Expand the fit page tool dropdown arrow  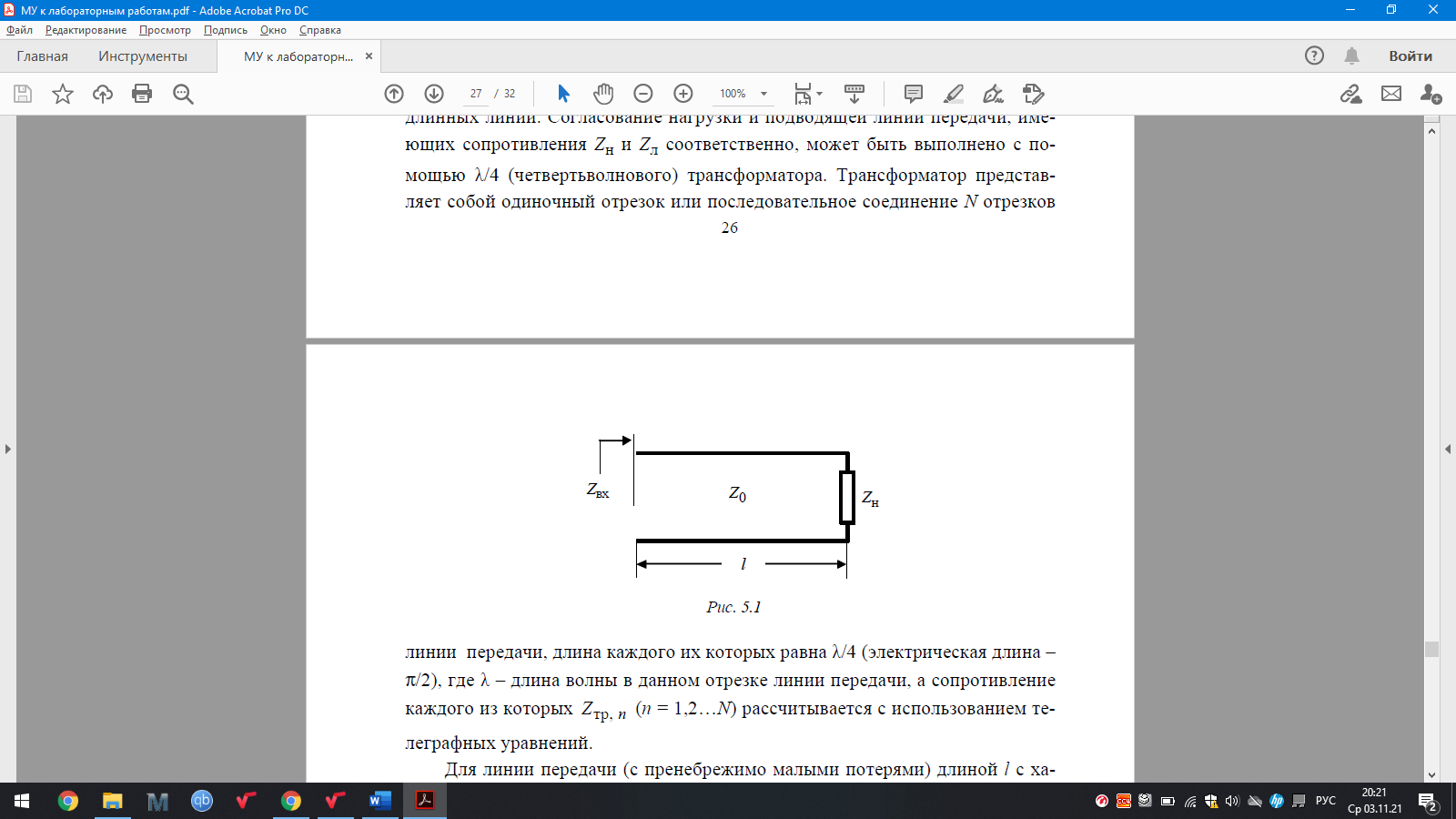click(819, 94)
